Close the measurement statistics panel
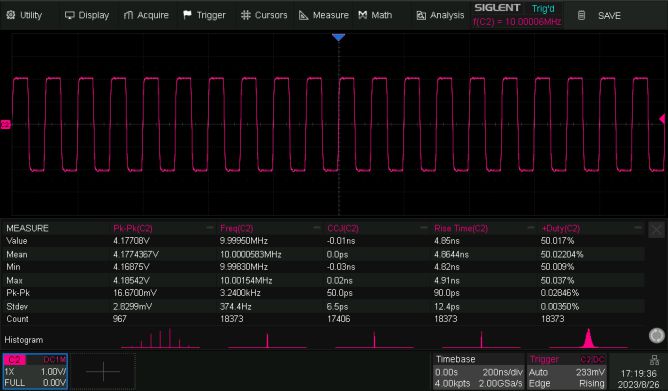The image size is (668, 391). click(656, 230)
